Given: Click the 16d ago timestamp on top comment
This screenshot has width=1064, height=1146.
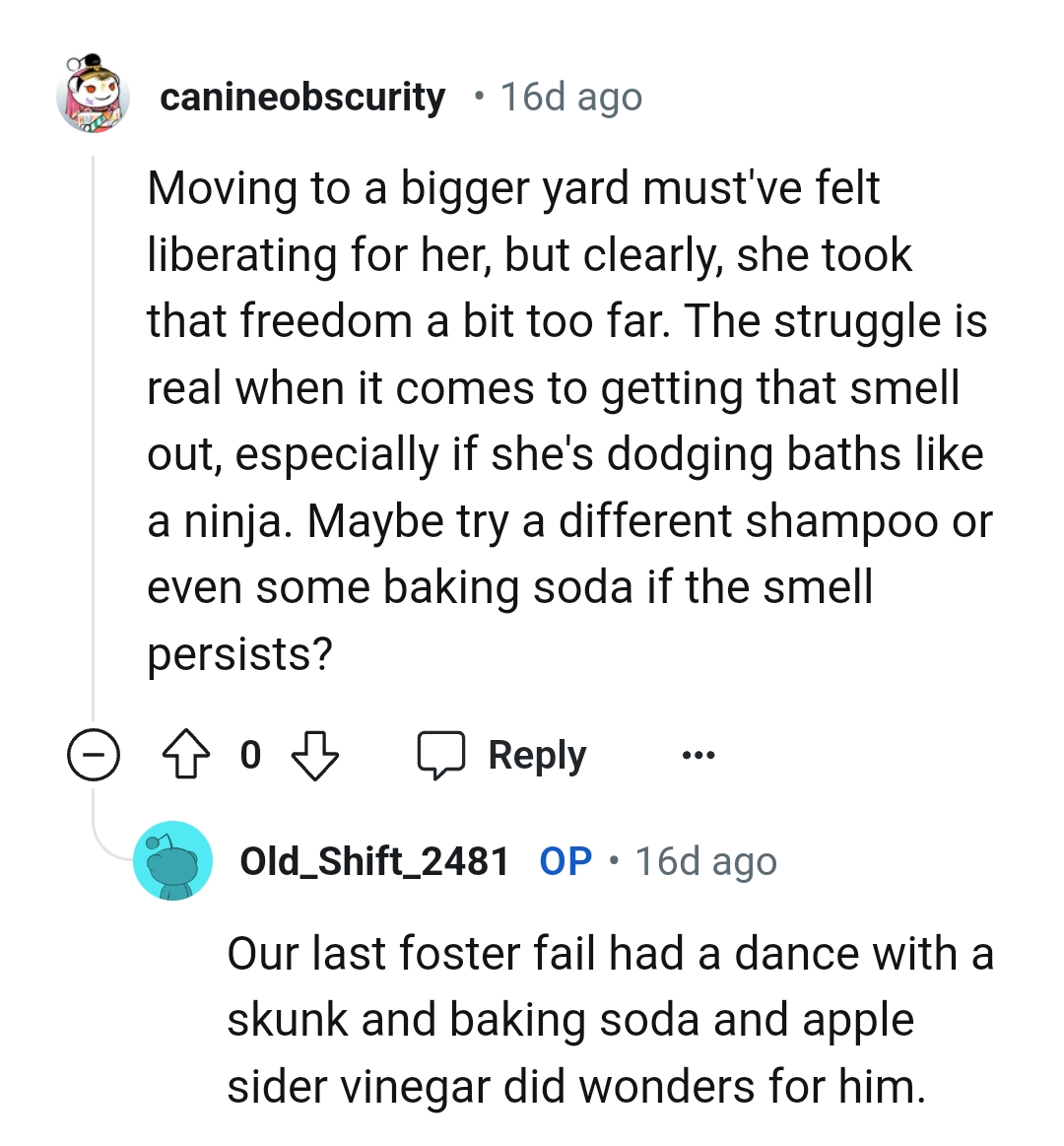Looking at the screenshot, I should [569, 96].
